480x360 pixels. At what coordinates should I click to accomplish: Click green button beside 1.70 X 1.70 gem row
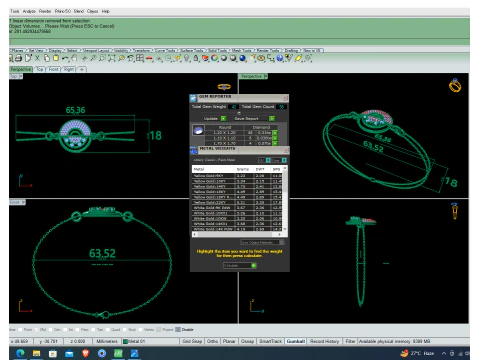pos(275,143)
